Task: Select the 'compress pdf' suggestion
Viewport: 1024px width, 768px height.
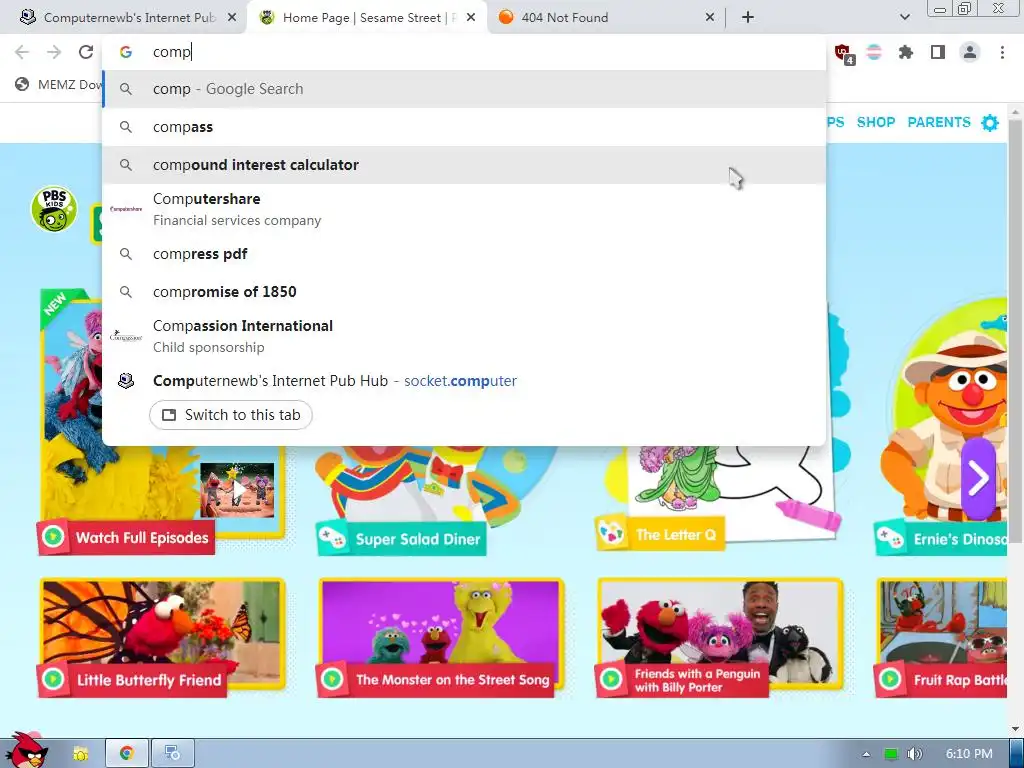Action: click(464, 254)
